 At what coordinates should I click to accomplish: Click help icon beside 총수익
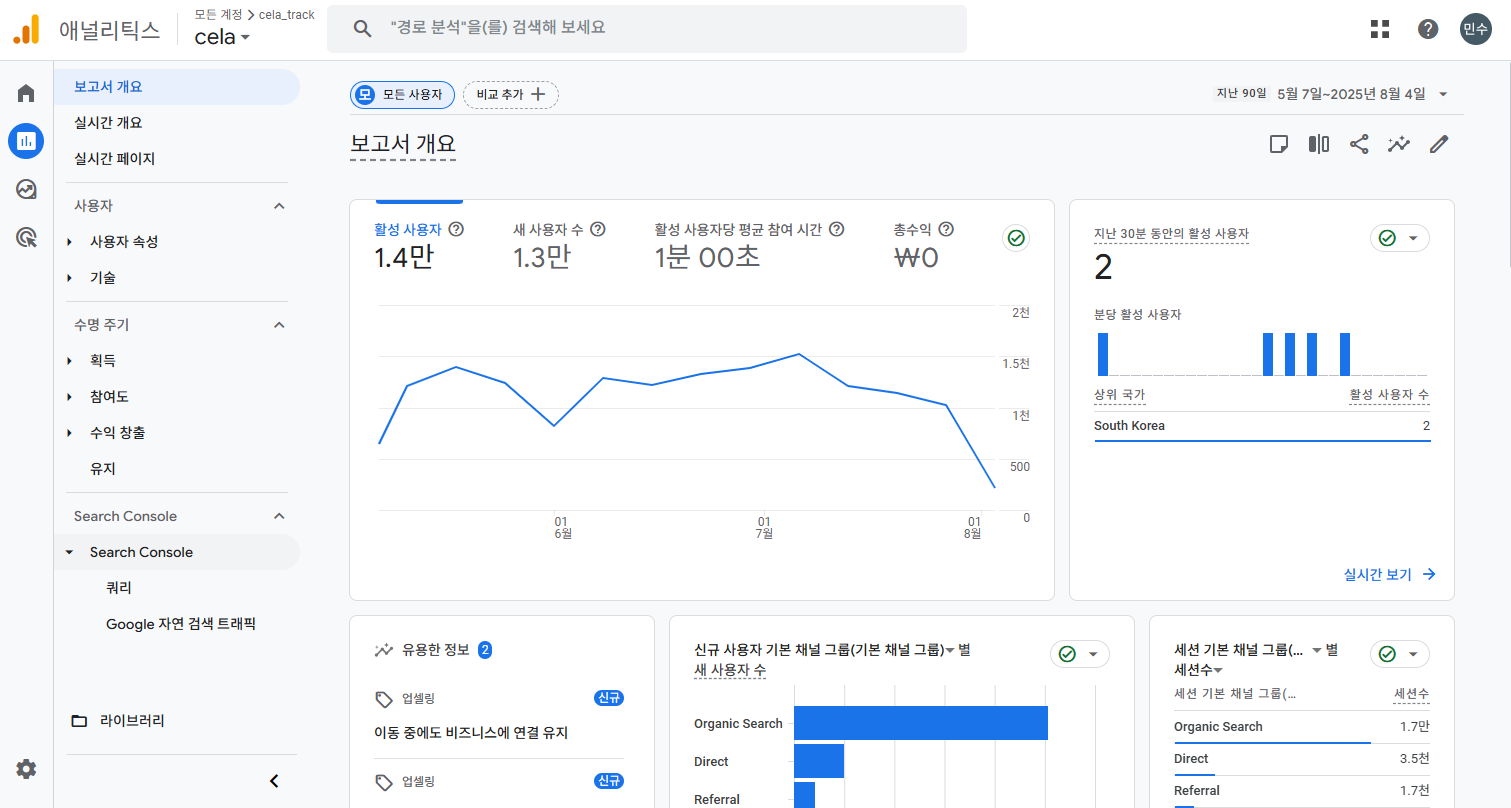pos(946,229)
